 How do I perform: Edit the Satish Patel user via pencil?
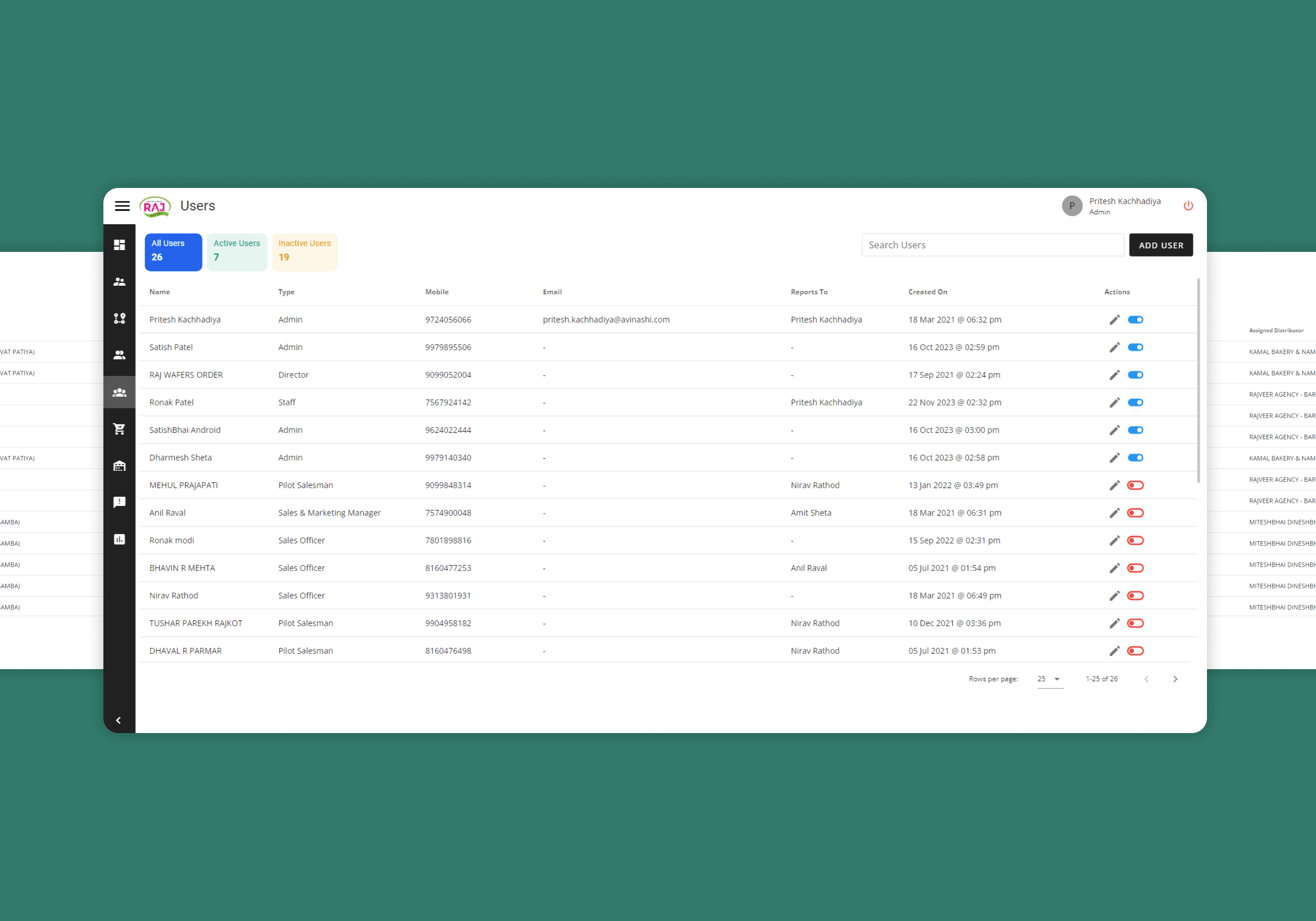[1114, 347]
